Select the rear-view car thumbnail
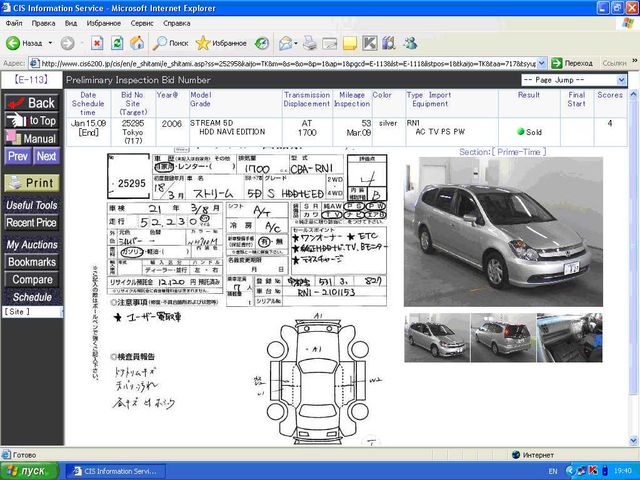The image size is (640, 480). pos(503,338)
